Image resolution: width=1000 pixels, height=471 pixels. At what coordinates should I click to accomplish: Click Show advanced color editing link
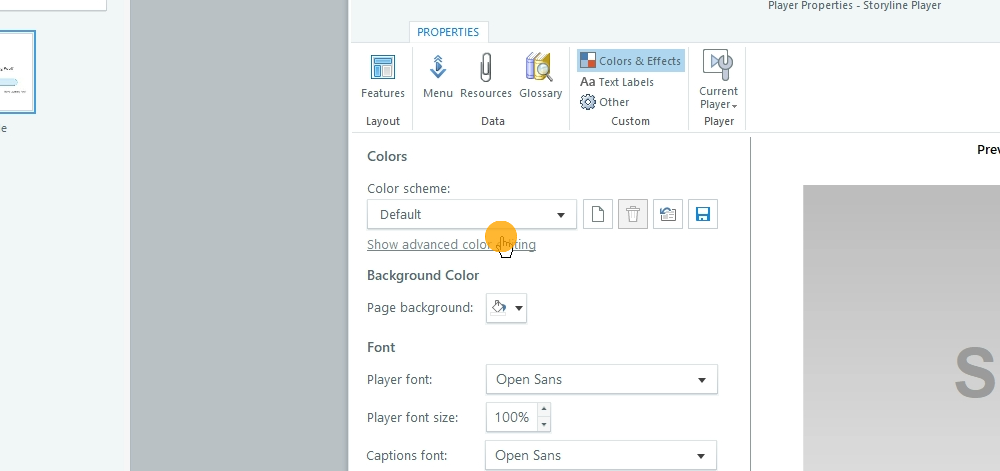451,245
